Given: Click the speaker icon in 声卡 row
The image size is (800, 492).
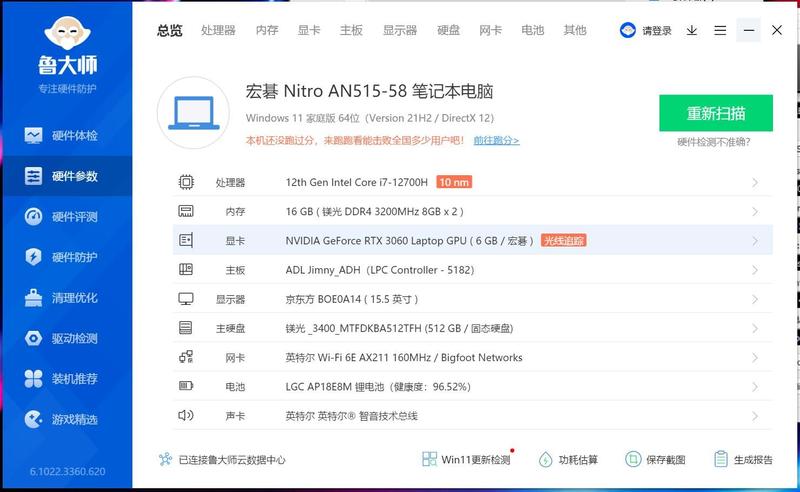Looking at the screenshot, I should [x=186, y=415].
